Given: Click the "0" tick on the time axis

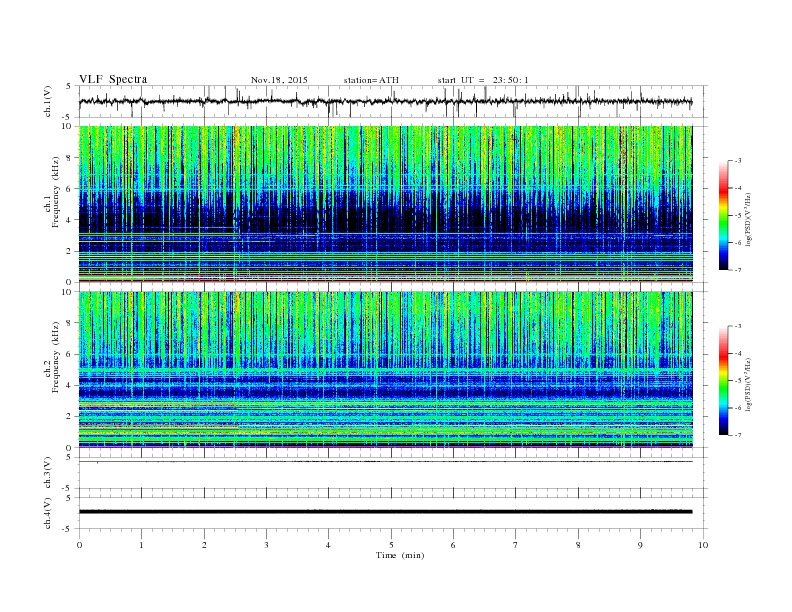Looking at the screenshot, I should click(79, 545).
